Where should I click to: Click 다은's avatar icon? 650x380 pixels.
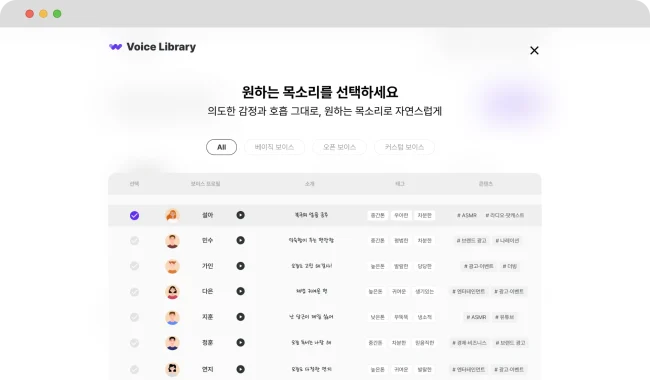[172, 292]
